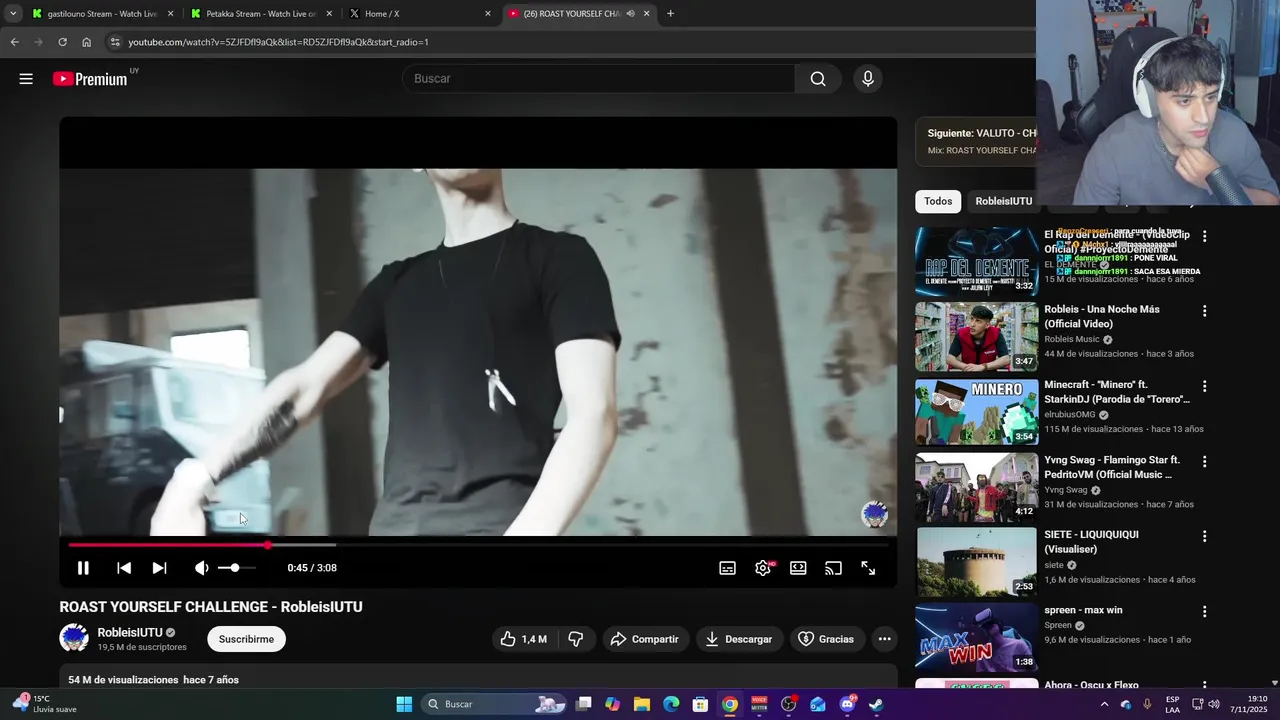Viewport: 1280px width, 720px height.
Task: Skip to the next video
Action: tap(159, 568)
